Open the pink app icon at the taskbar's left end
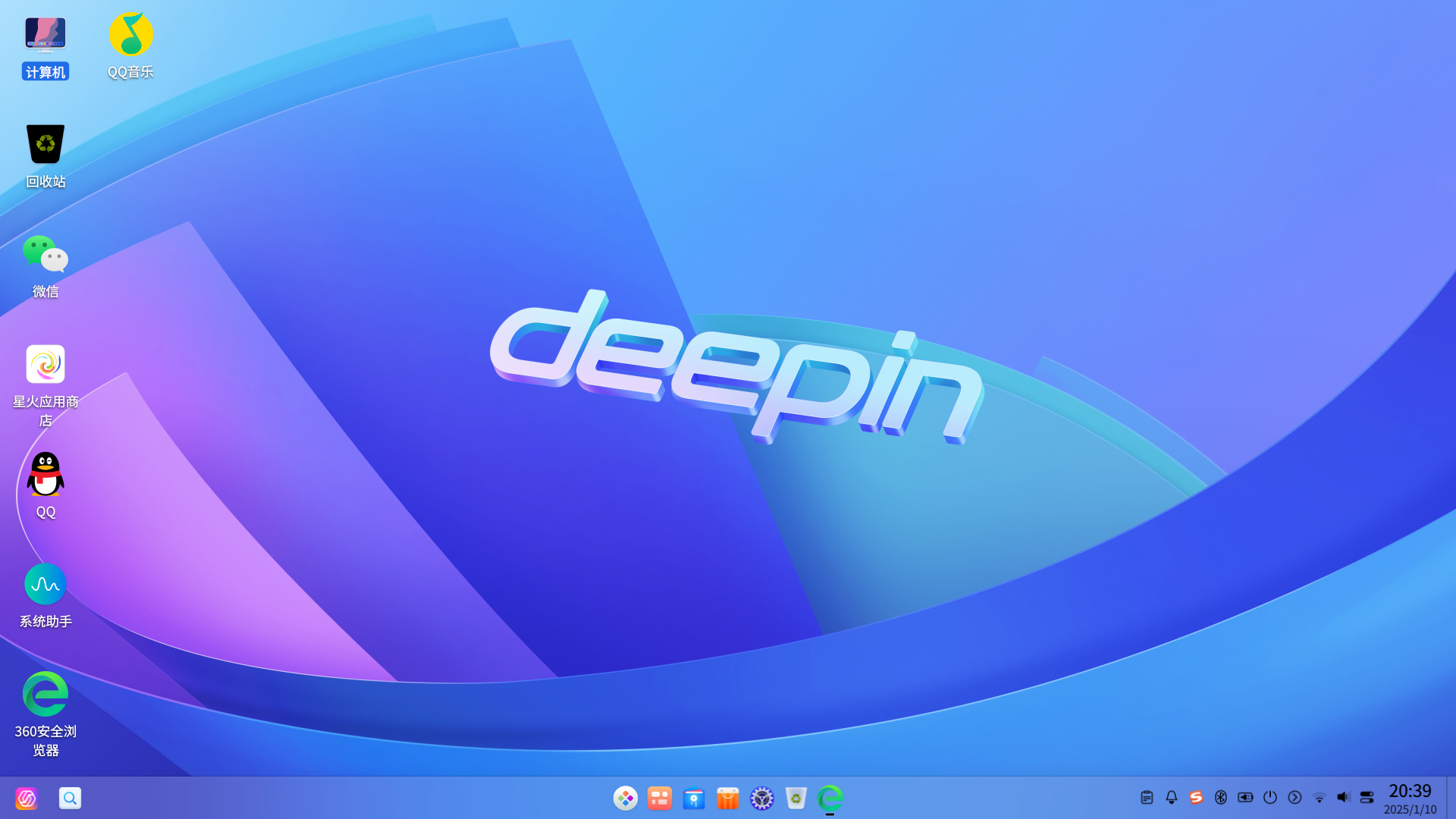 tap(27, 798)
